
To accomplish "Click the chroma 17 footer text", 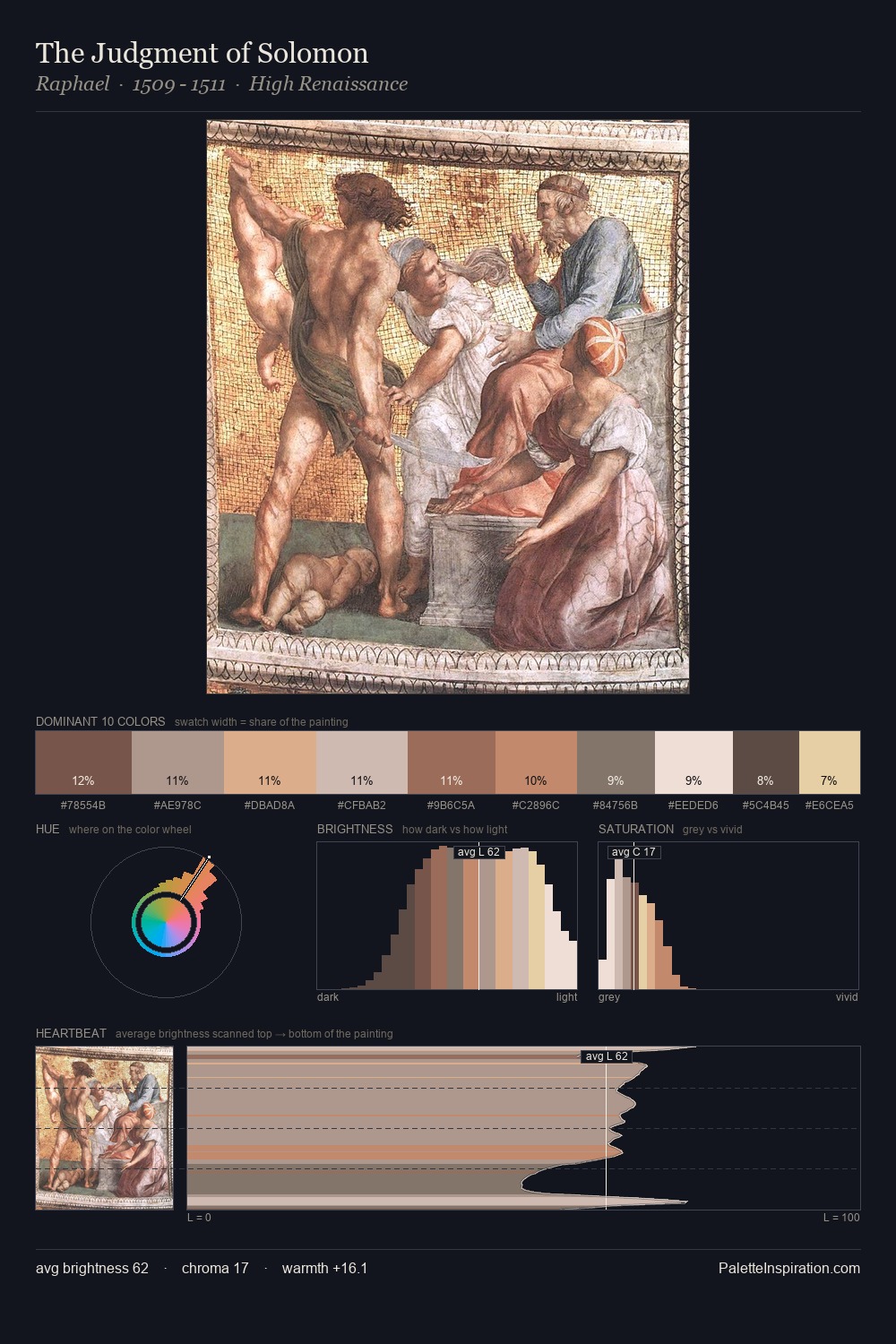I will click(x=215, y=1268).
